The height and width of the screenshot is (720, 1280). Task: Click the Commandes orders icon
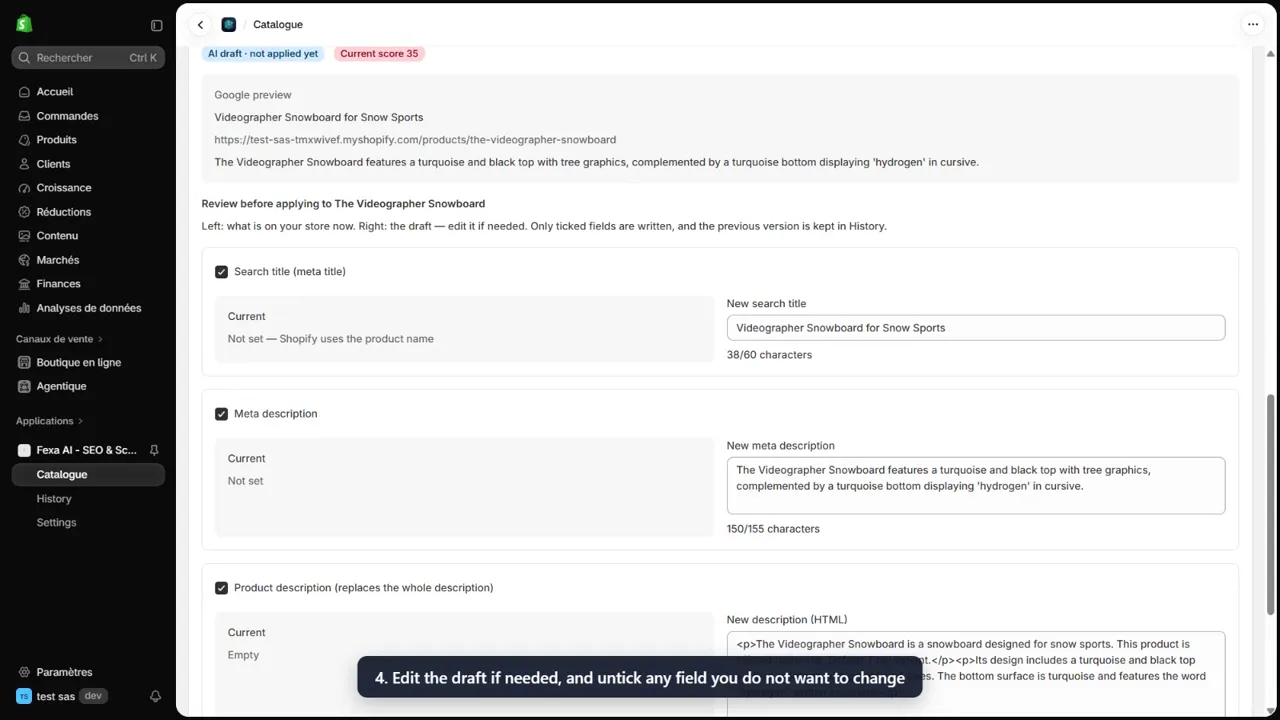[24, 116]
